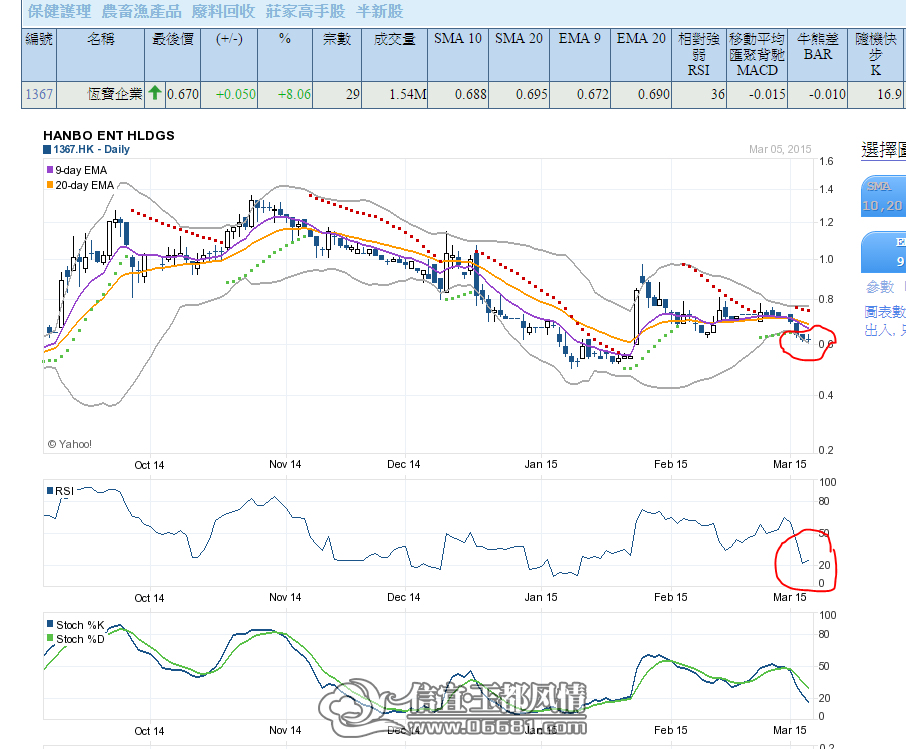This screenshot has width=906, height=749.
Task: Click the Stoch %K legend label
Action: pos(80,625)
